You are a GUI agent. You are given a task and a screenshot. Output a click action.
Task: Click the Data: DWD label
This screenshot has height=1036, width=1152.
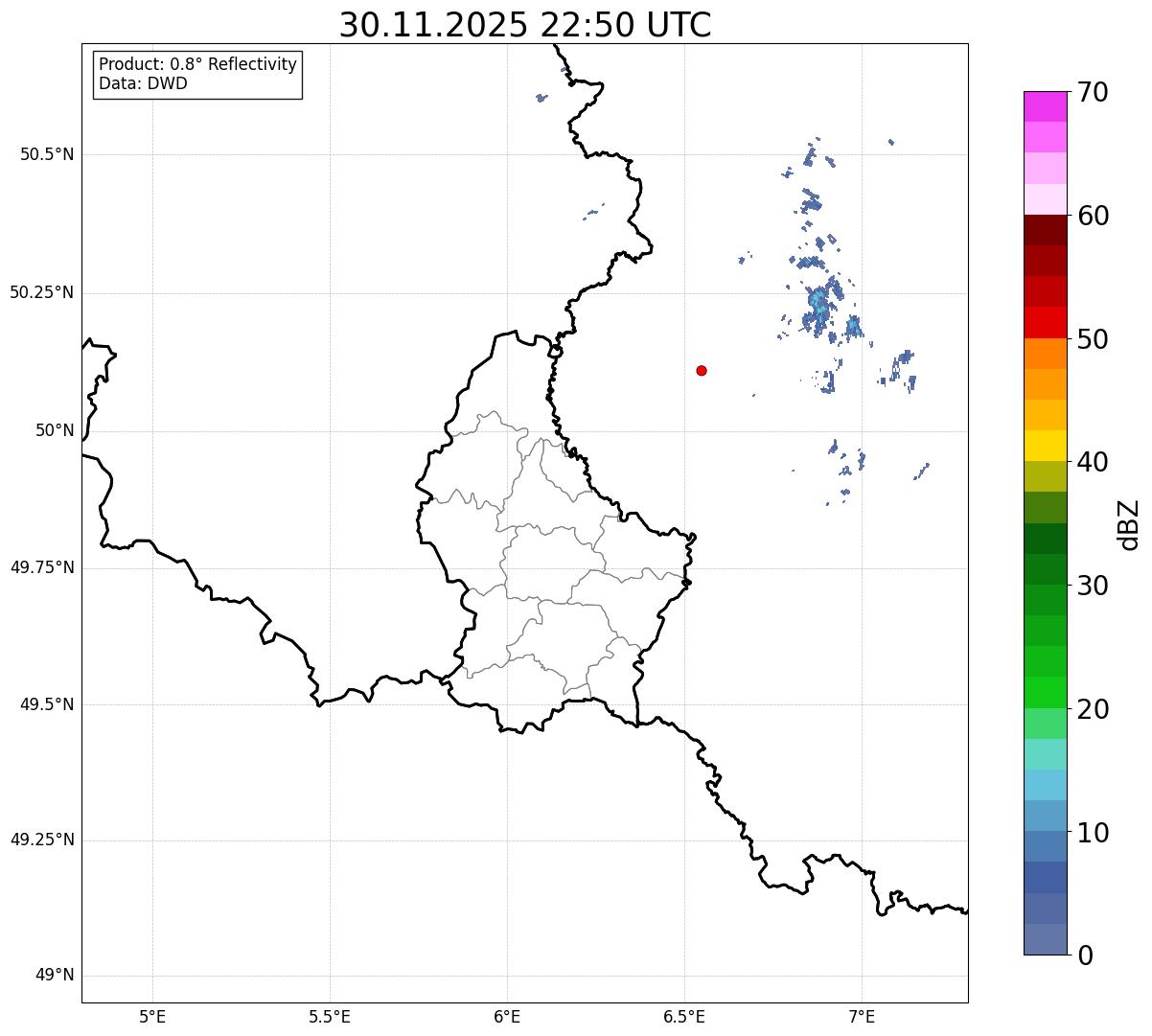click(x=143, y=83)
